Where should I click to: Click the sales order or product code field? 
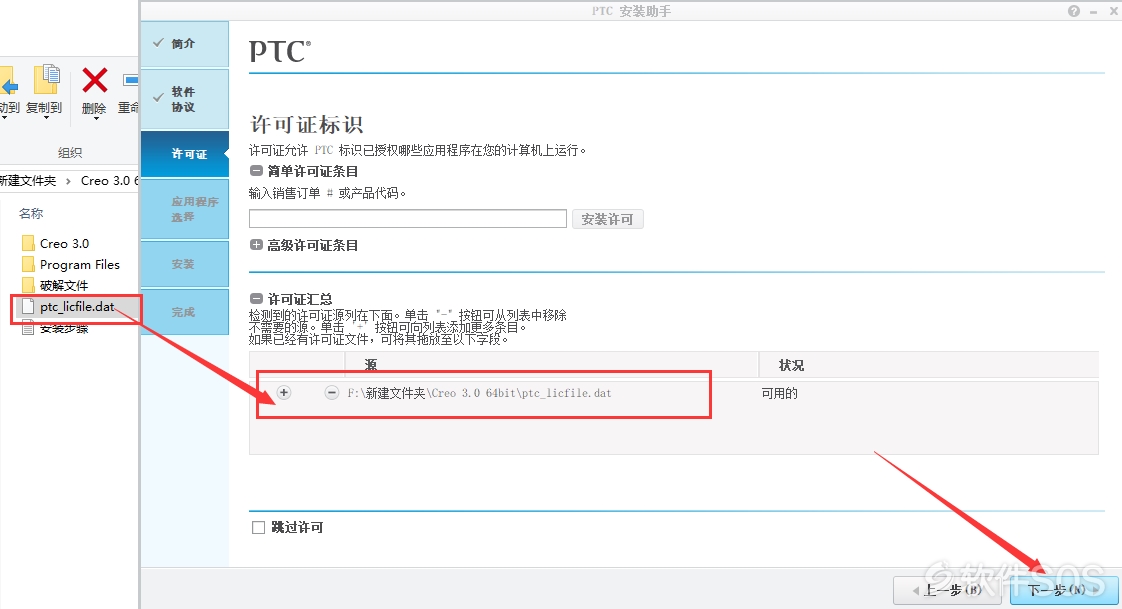(408, 219)
